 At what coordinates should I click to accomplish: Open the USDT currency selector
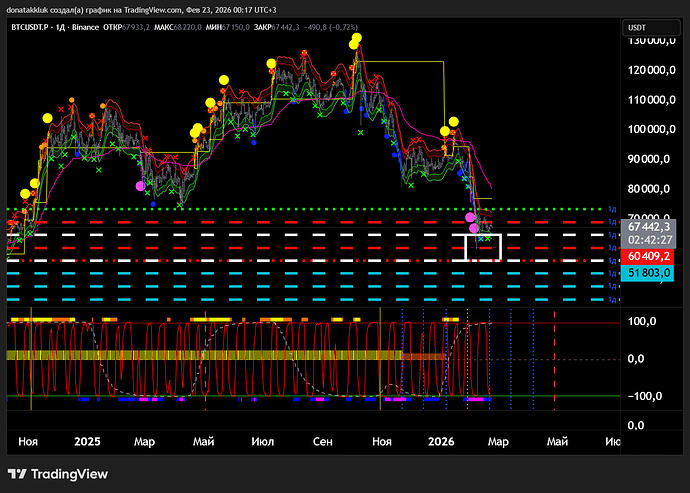[x=641, y=28]
